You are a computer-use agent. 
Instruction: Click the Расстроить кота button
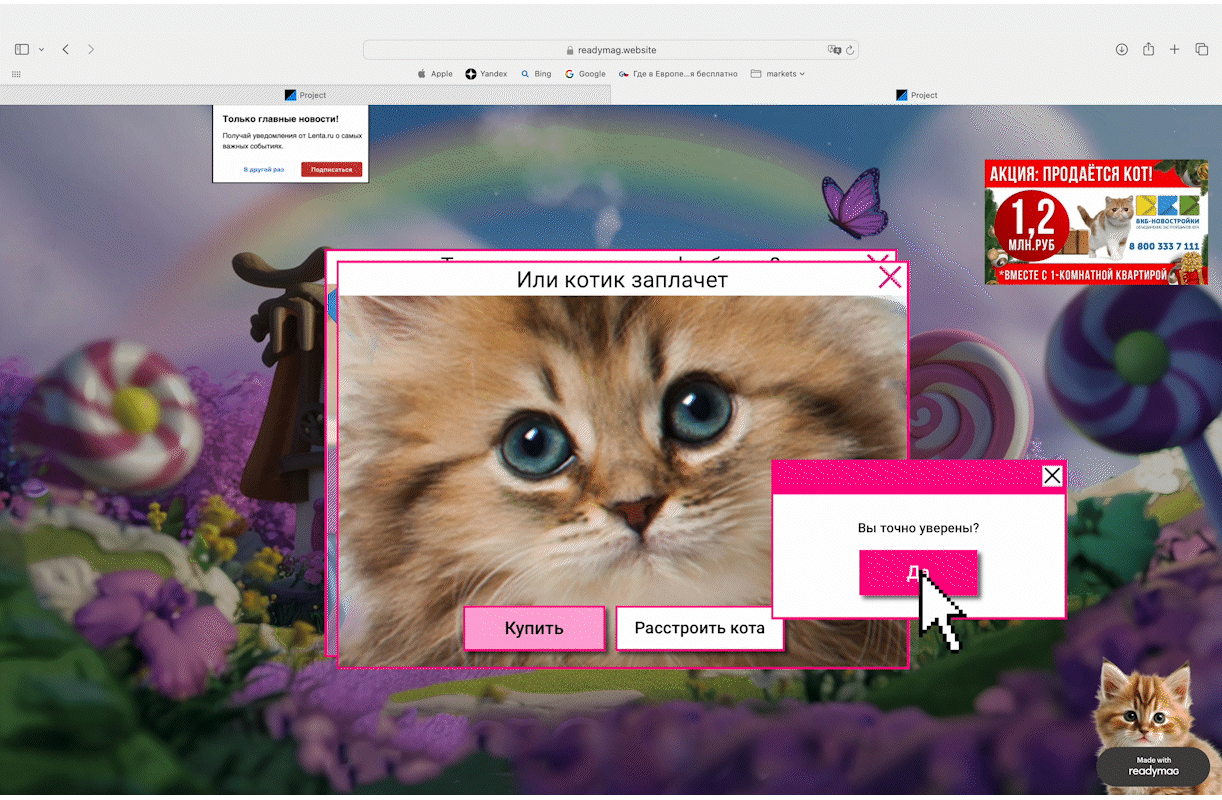click(699, 628)
